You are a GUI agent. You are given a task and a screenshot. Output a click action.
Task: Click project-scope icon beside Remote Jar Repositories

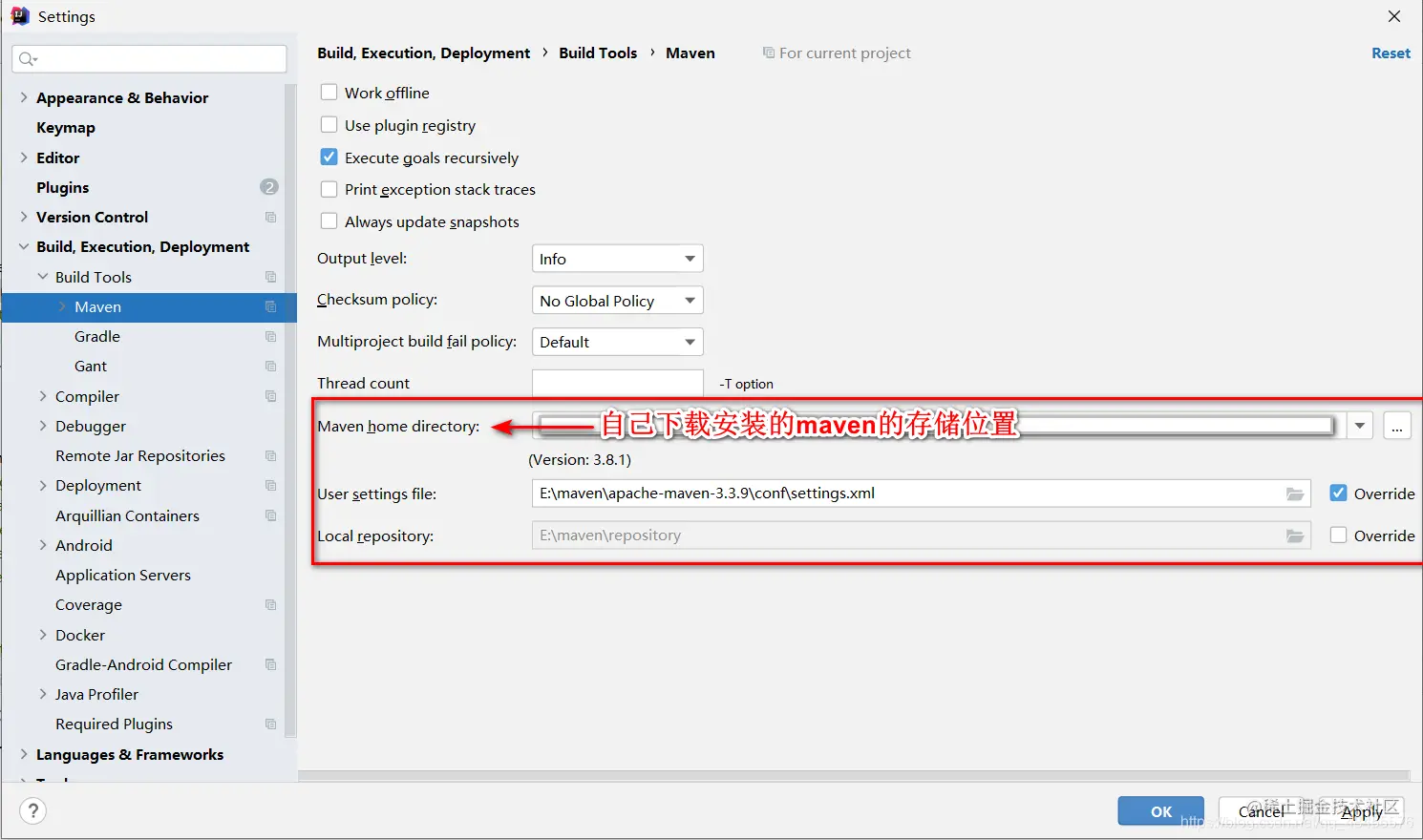[270, 456]
